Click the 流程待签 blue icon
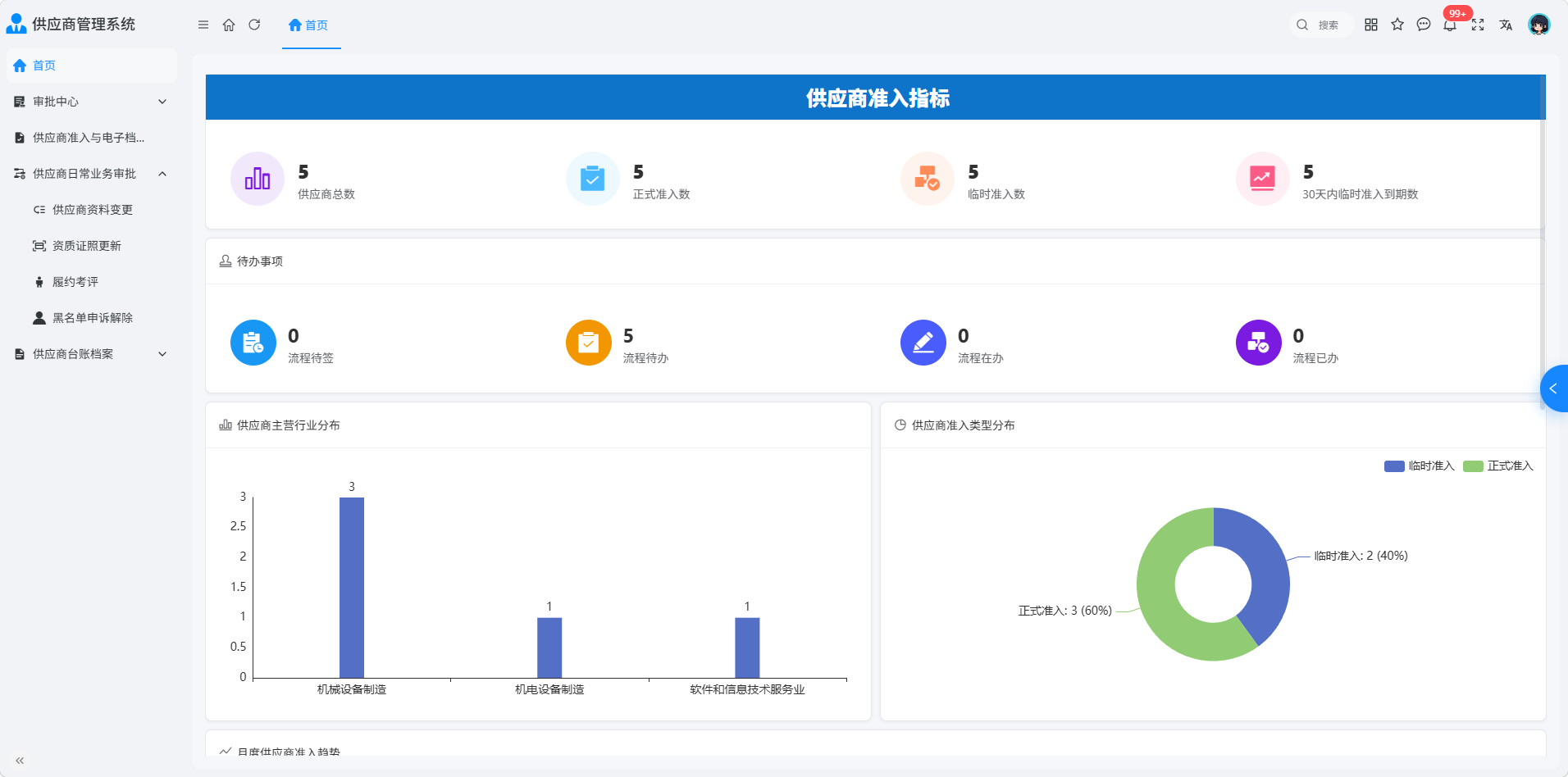The height and width of the screenshot is (777, 1568). 253,343
